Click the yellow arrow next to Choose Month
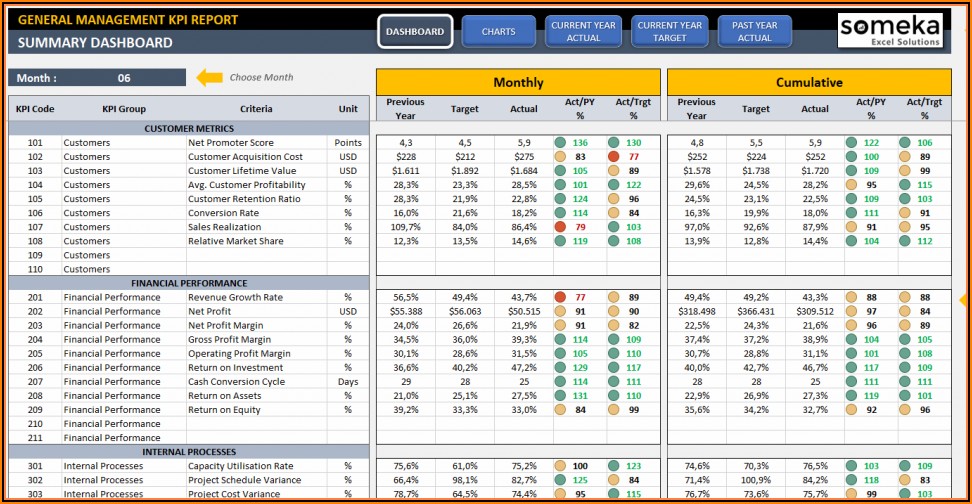This screenshot has width=972, height=504. coord(209,78)
